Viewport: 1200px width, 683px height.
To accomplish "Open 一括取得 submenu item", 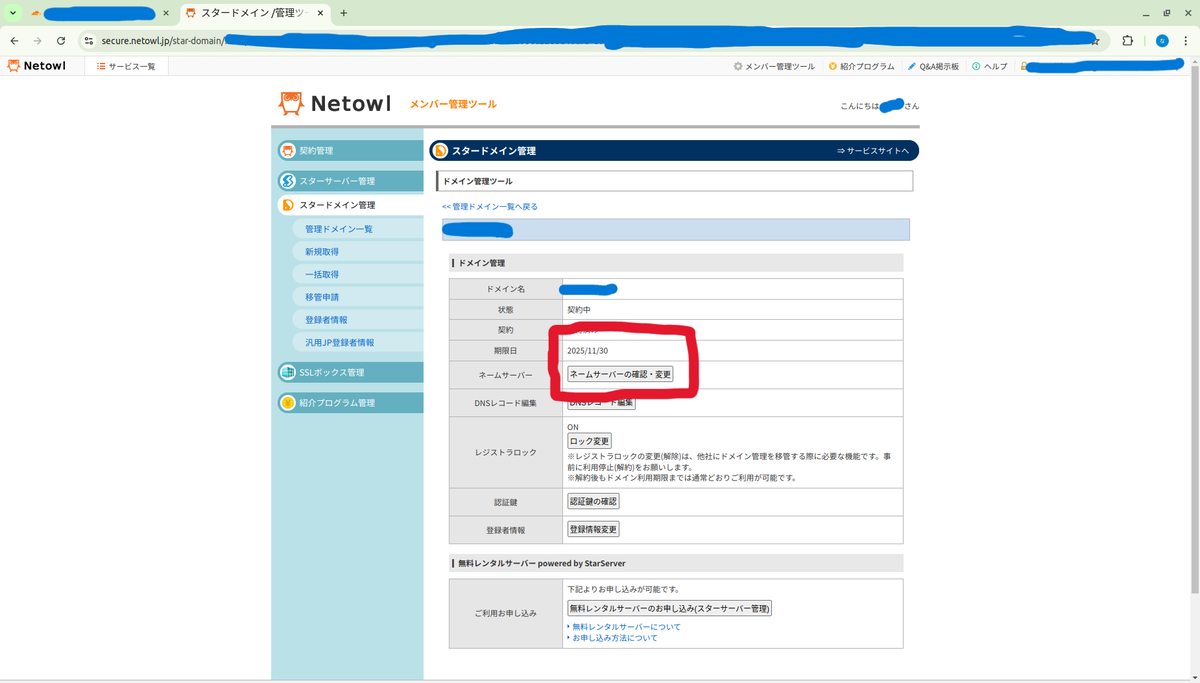I will (x=322, y=274).
